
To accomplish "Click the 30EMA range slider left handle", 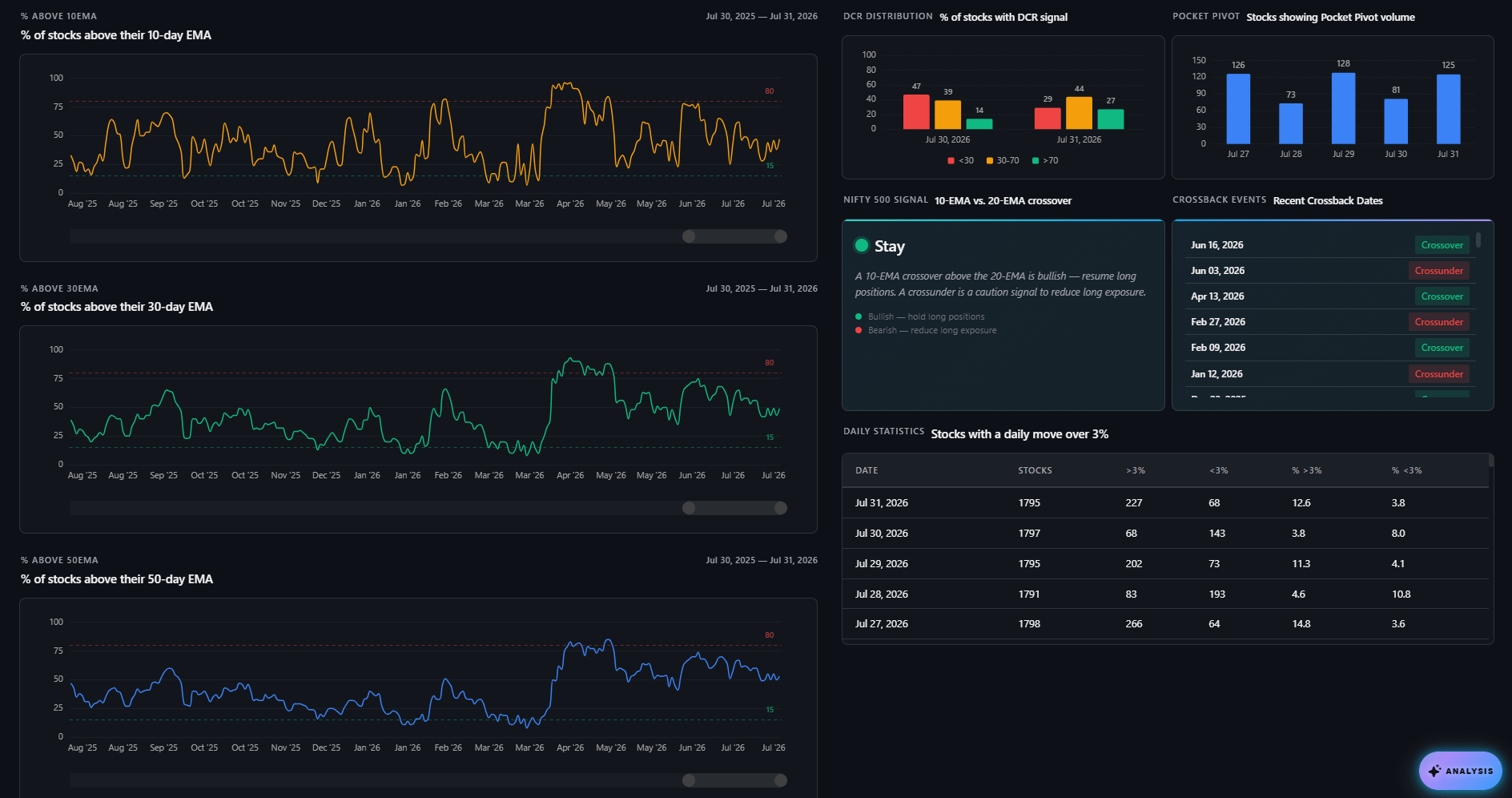I will coord(689,508).
